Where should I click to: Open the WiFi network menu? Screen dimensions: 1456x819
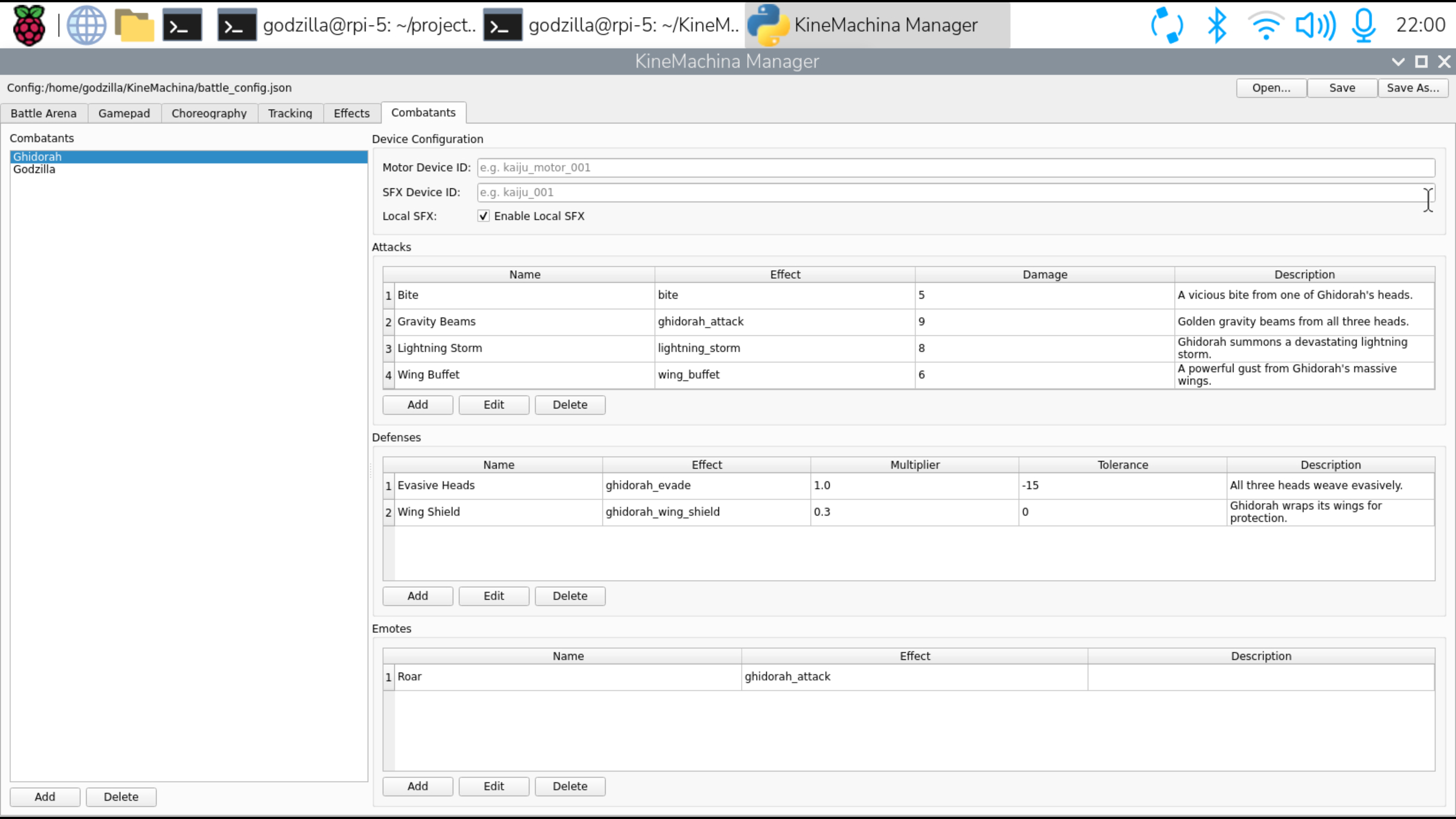(1266, 25)
